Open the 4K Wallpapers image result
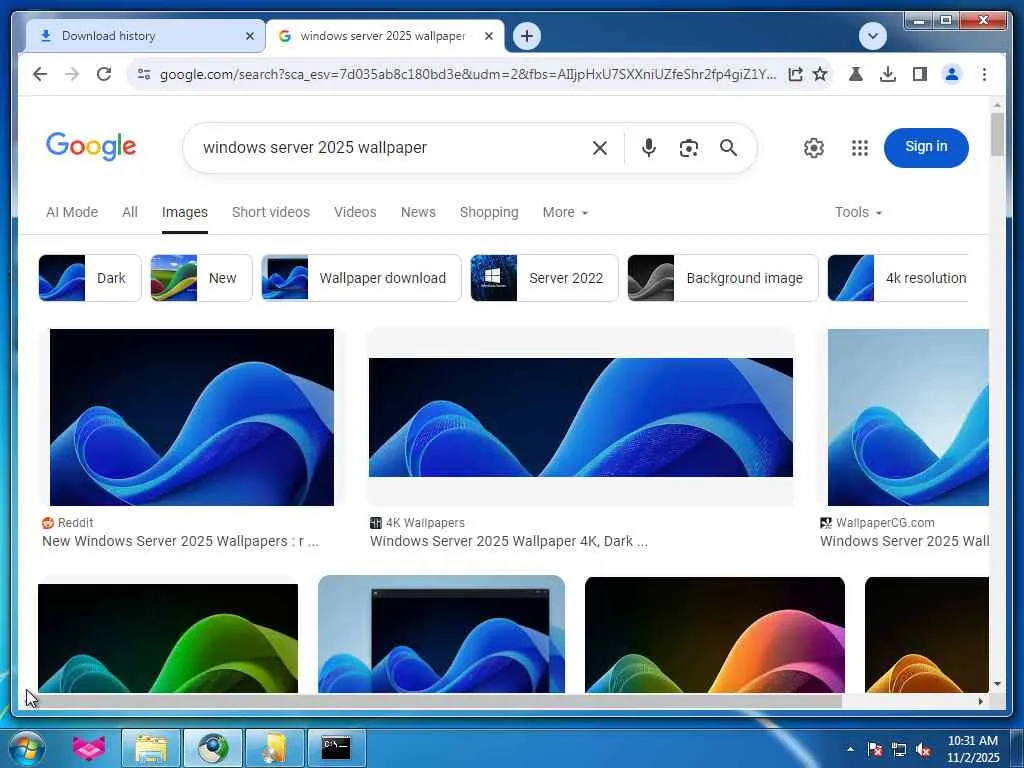 click(x=581, y=417)
